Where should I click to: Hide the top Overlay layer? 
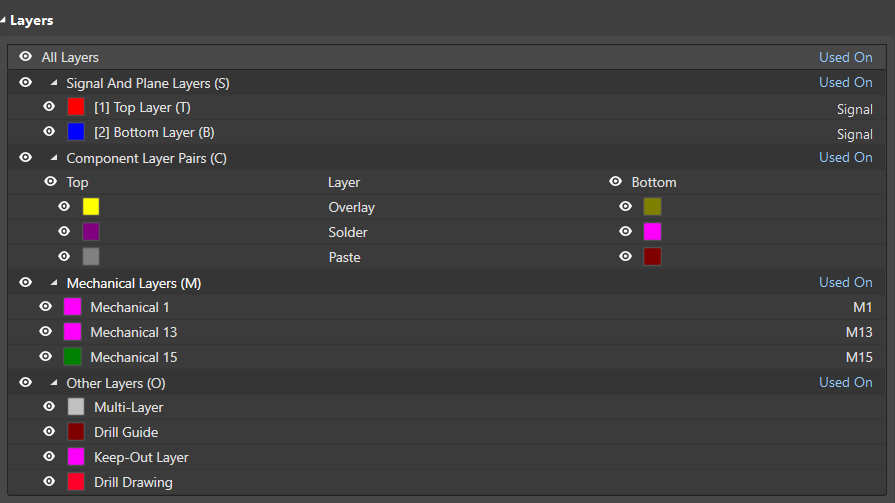pyautogui.click(x=64, y=207)
